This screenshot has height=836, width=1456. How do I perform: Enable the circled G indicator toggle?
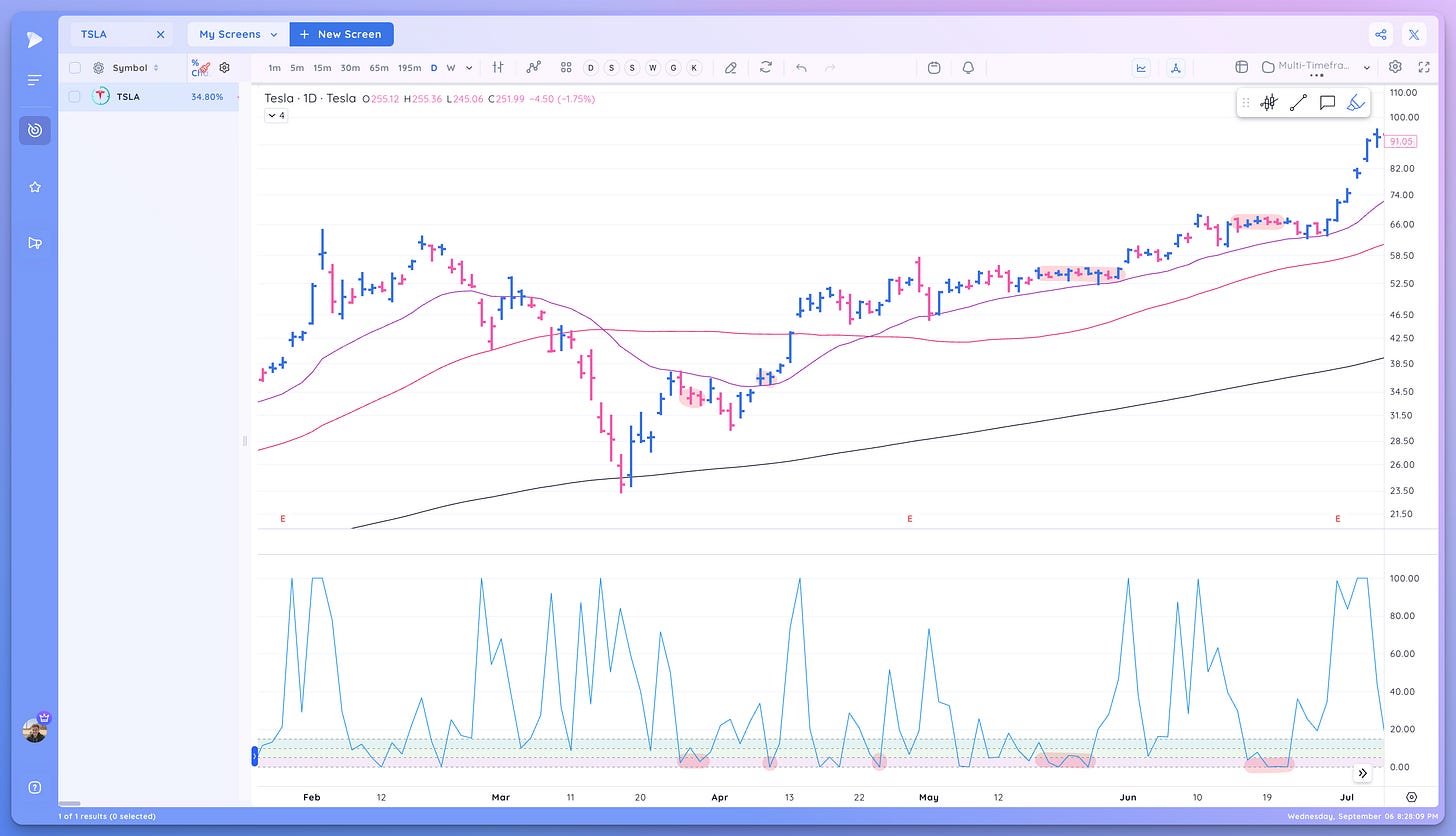tap(673, 67)
